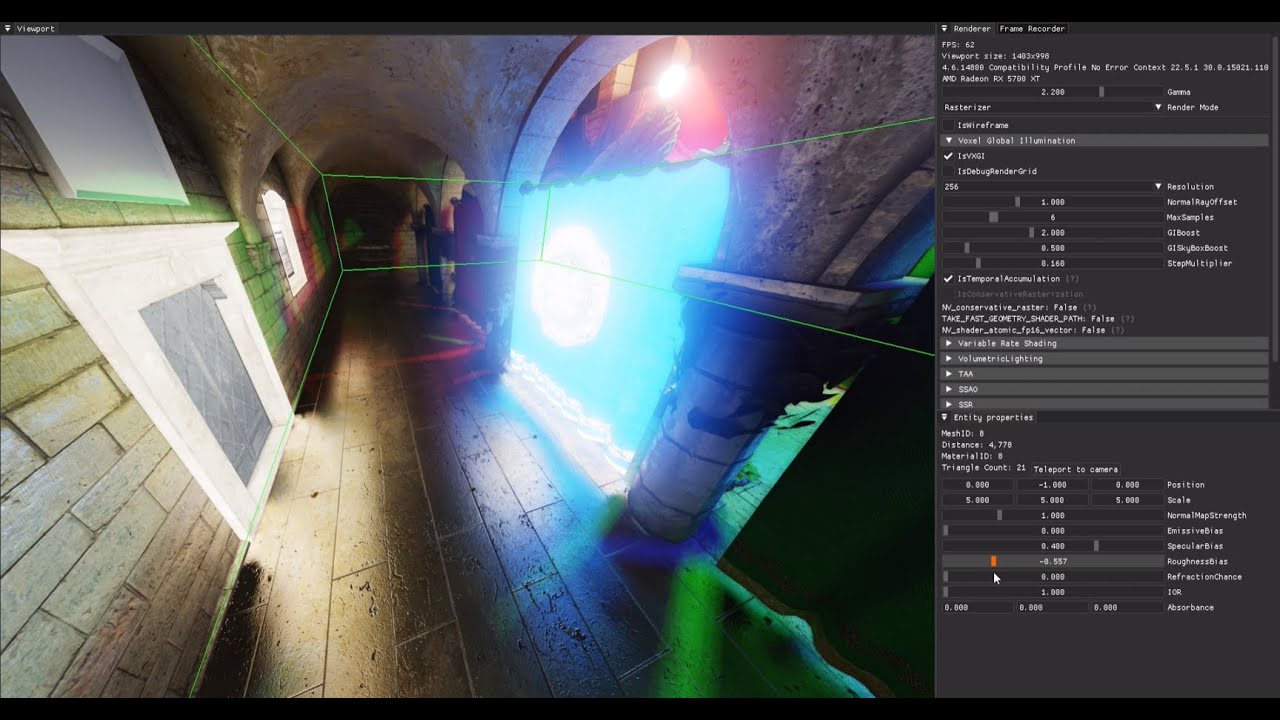The image size is (1280, 720).
Task: Click the "FPS: 62" text
Action: pos(958,45)
